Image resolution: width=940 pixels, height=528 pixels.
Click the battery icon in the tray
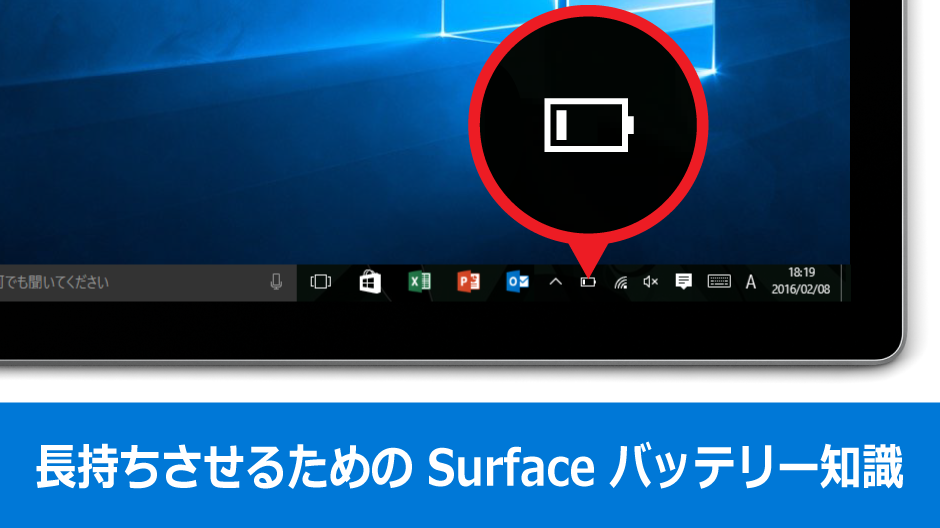pos(588,282)
